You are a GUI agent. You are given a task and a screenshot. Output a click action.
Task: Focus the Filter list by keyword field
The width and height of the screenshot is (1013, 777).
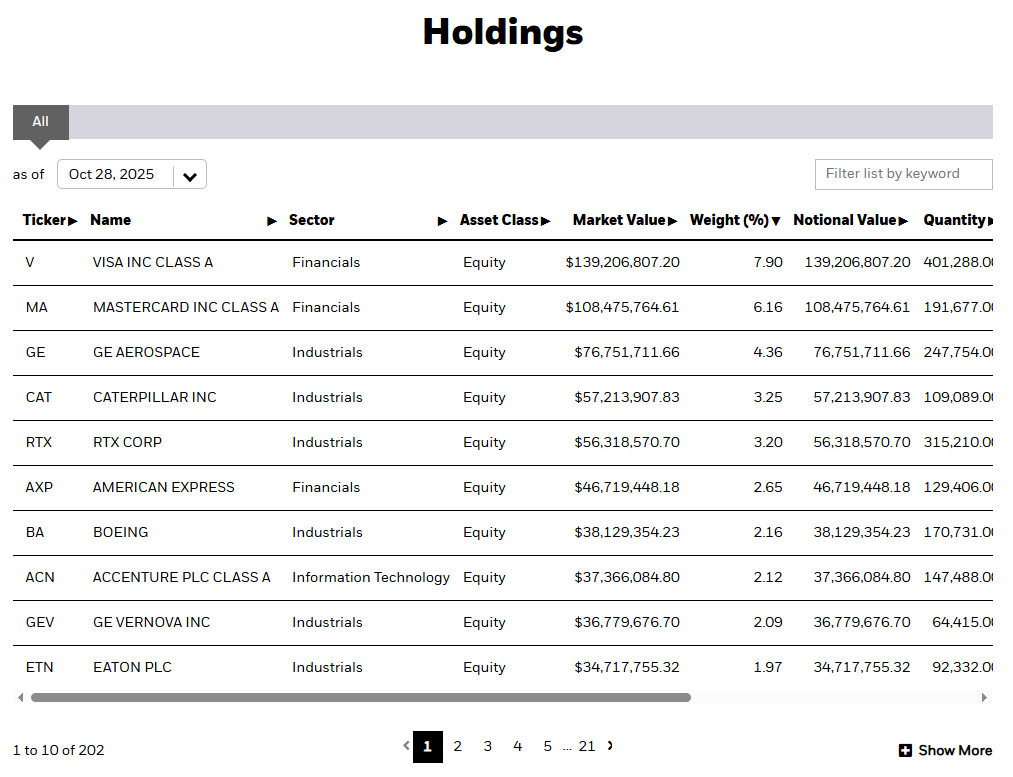point(903,174)
